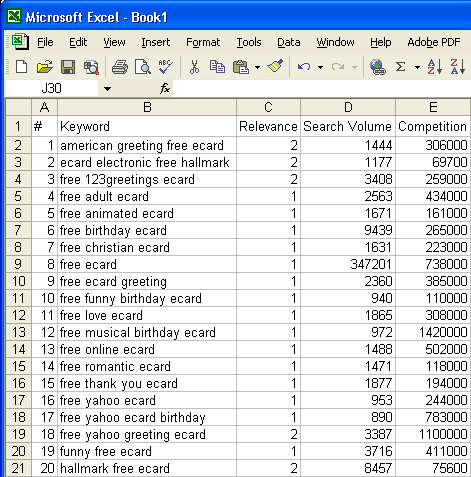Select cell 'ecard electronic free hallmark'
This screenshot has height=477, width=471.
(147, 162)
